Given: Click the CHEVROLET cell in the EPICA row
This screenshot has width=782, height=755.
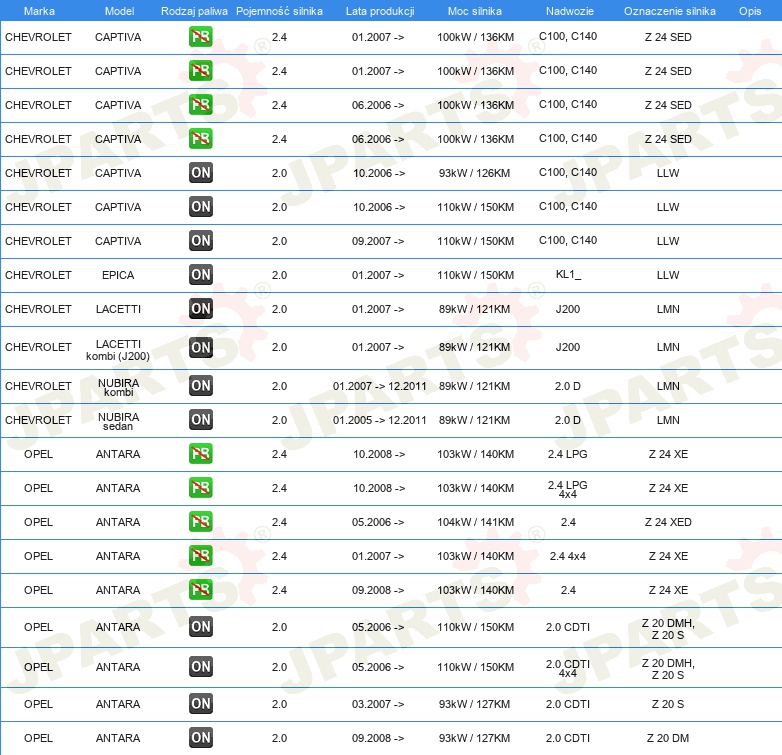Looking at the screenshot, I should tap(38, 275).
